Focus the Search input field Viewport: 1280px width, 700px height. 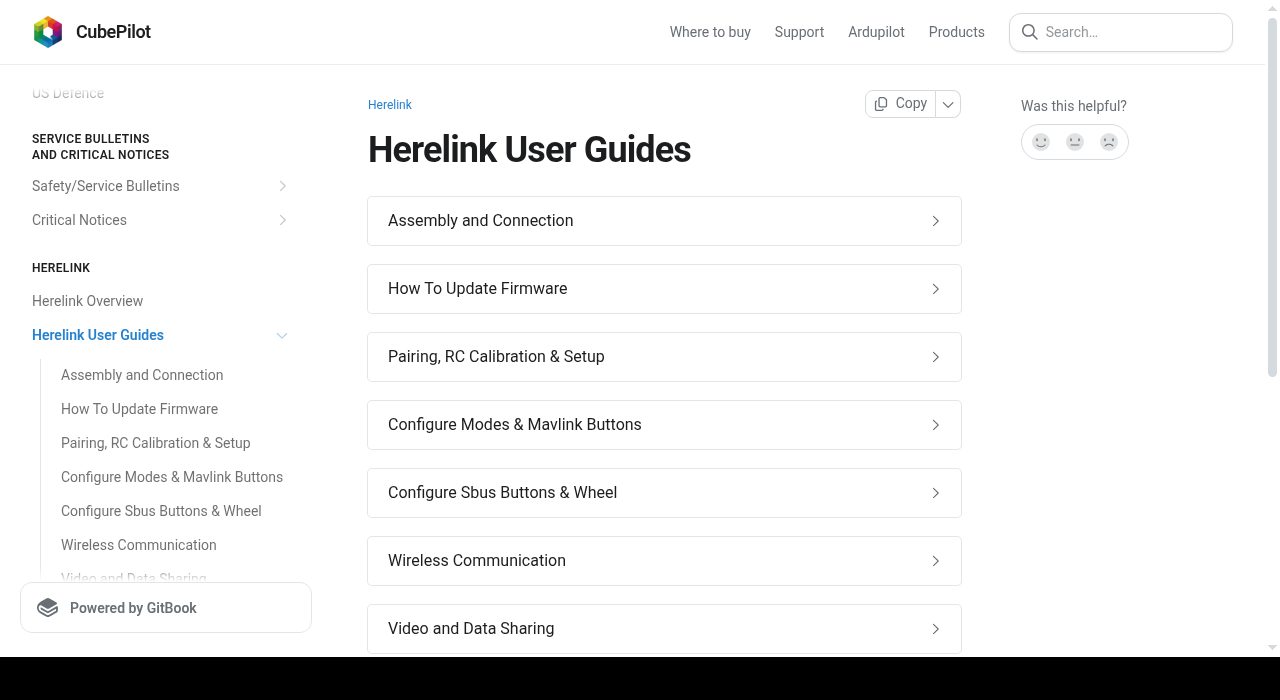[1121, 32]
